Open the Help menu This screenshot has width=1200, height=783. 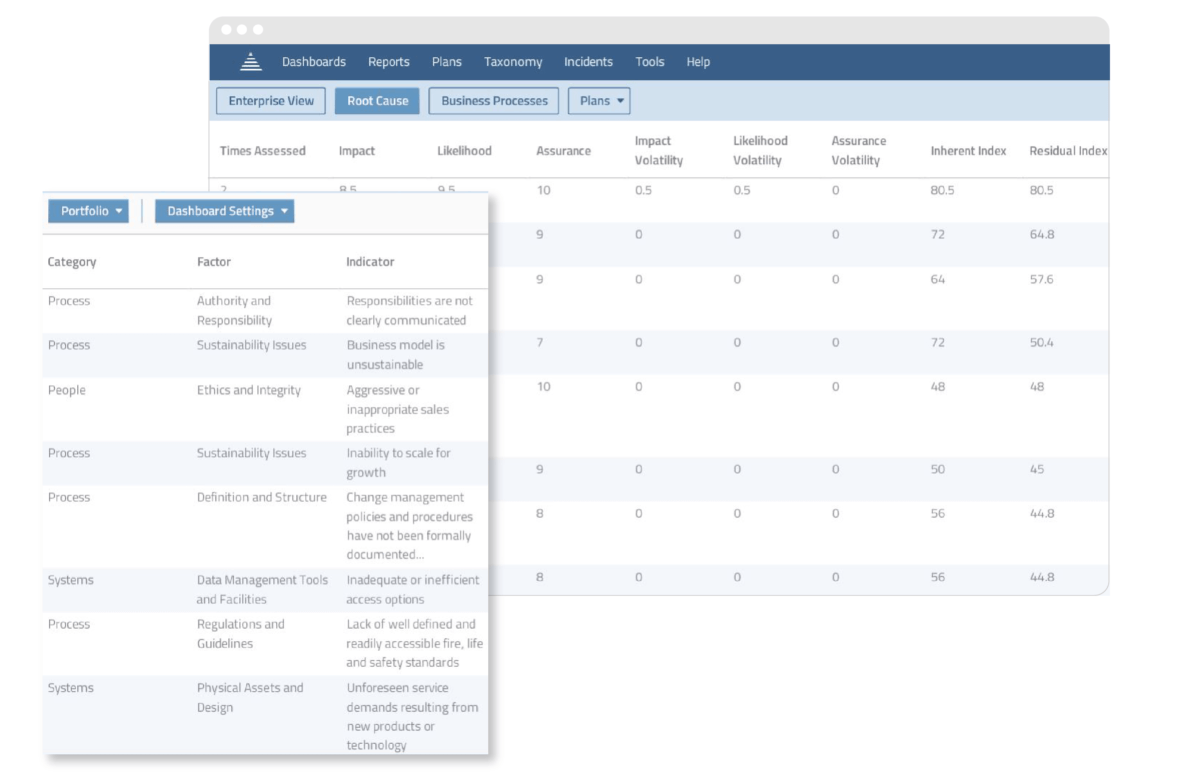pos(698,61)
